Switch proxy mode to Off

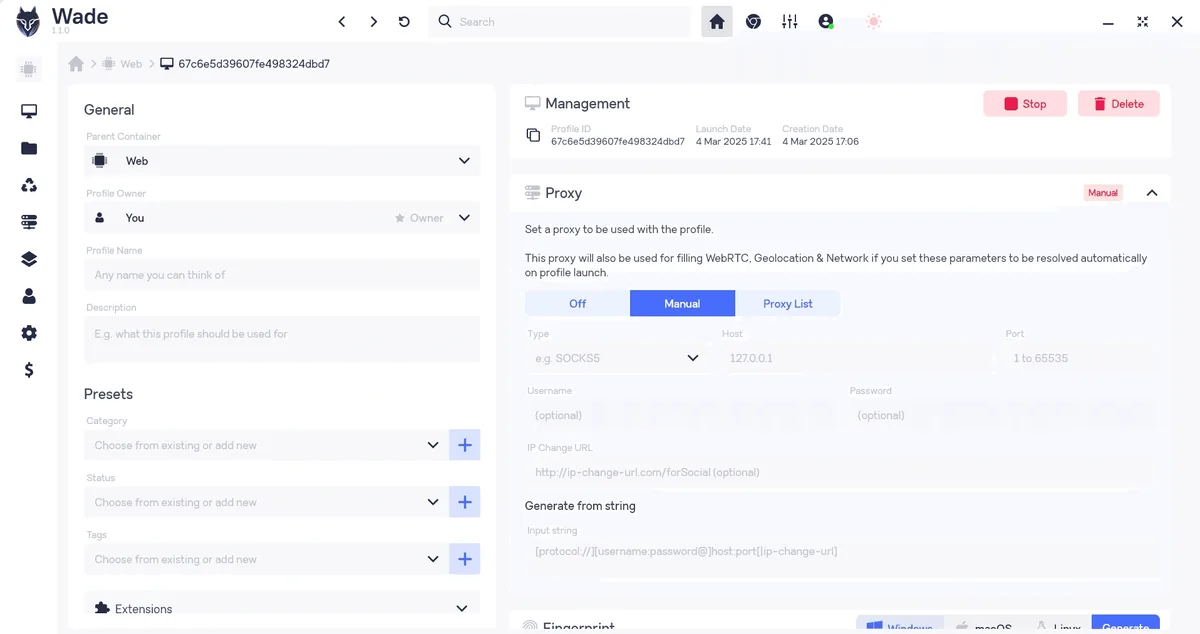click(x=577, y=303)
